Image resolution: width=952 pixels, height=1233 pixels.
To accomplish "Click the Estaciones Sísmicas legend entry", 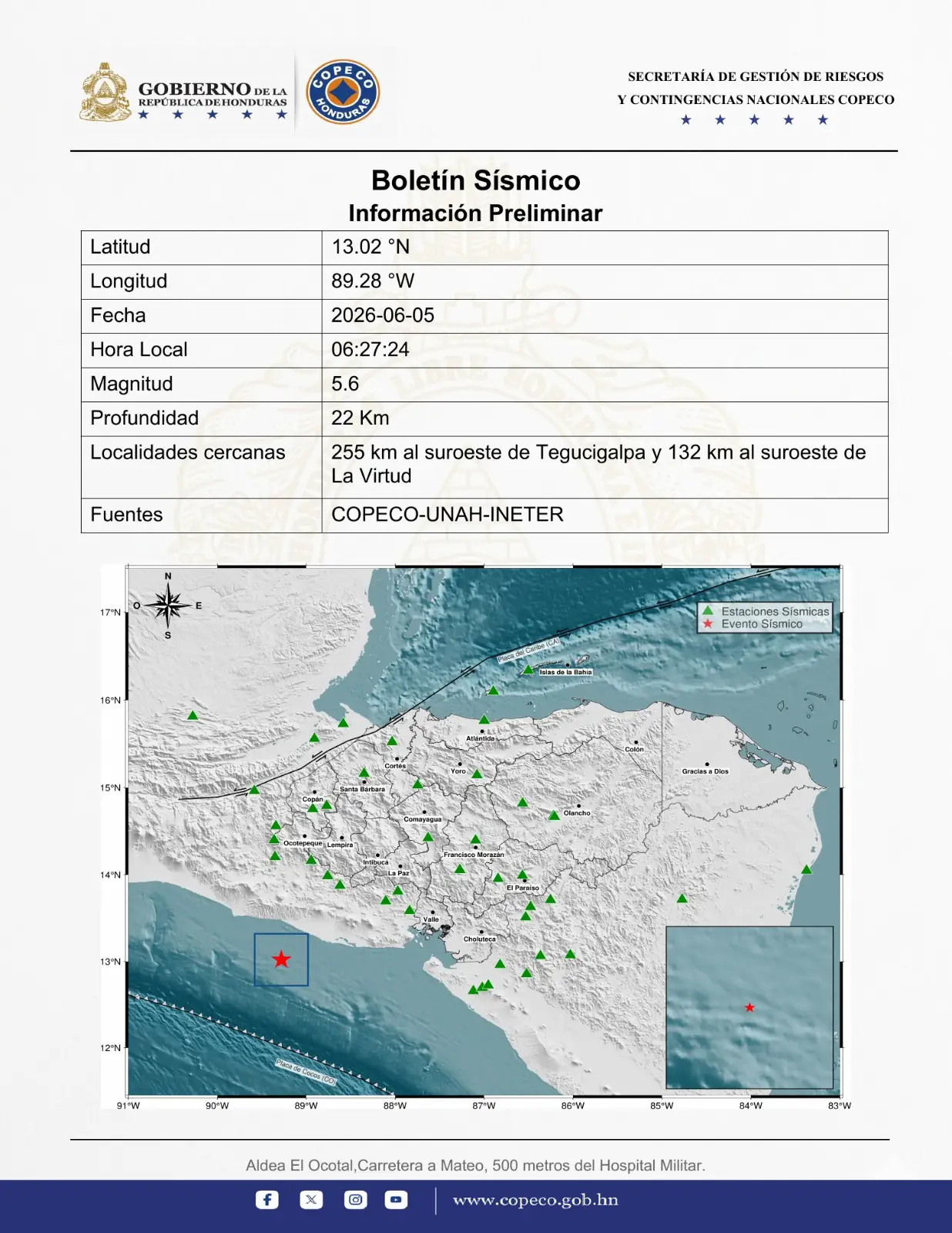I will tap(766, 611).
